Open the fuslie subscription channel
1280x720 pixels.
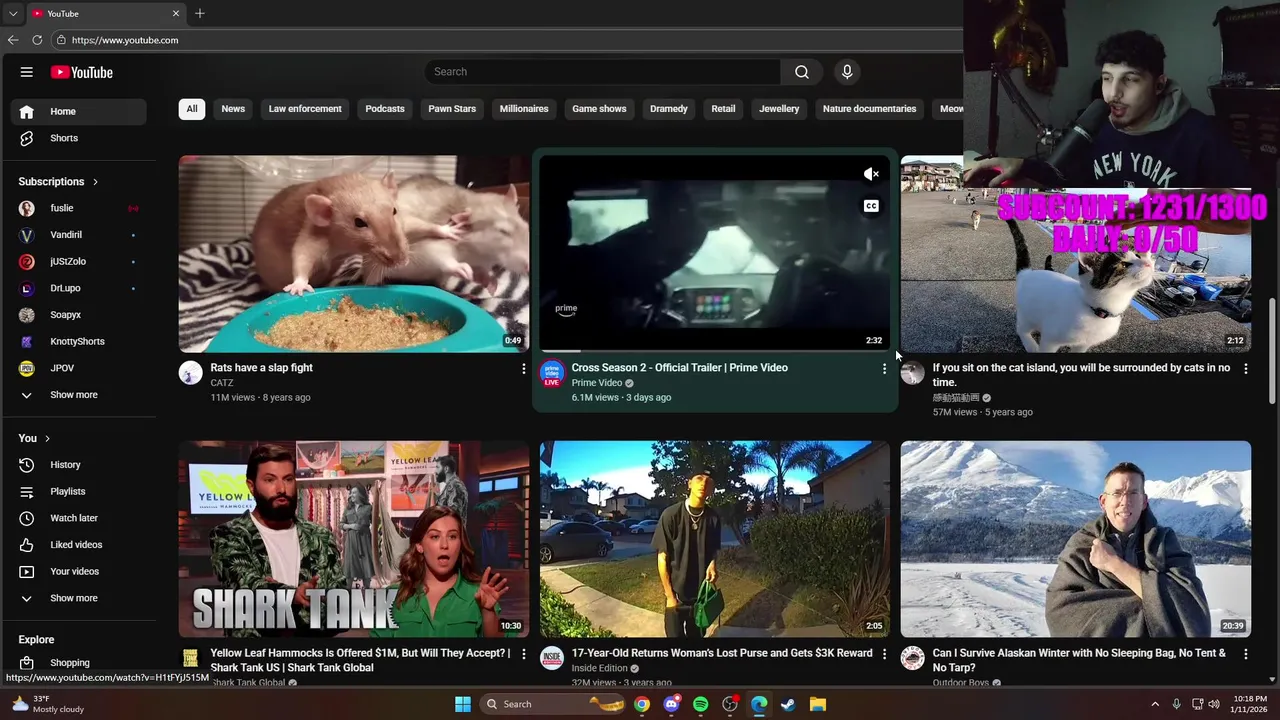click(x=78, y=208)
